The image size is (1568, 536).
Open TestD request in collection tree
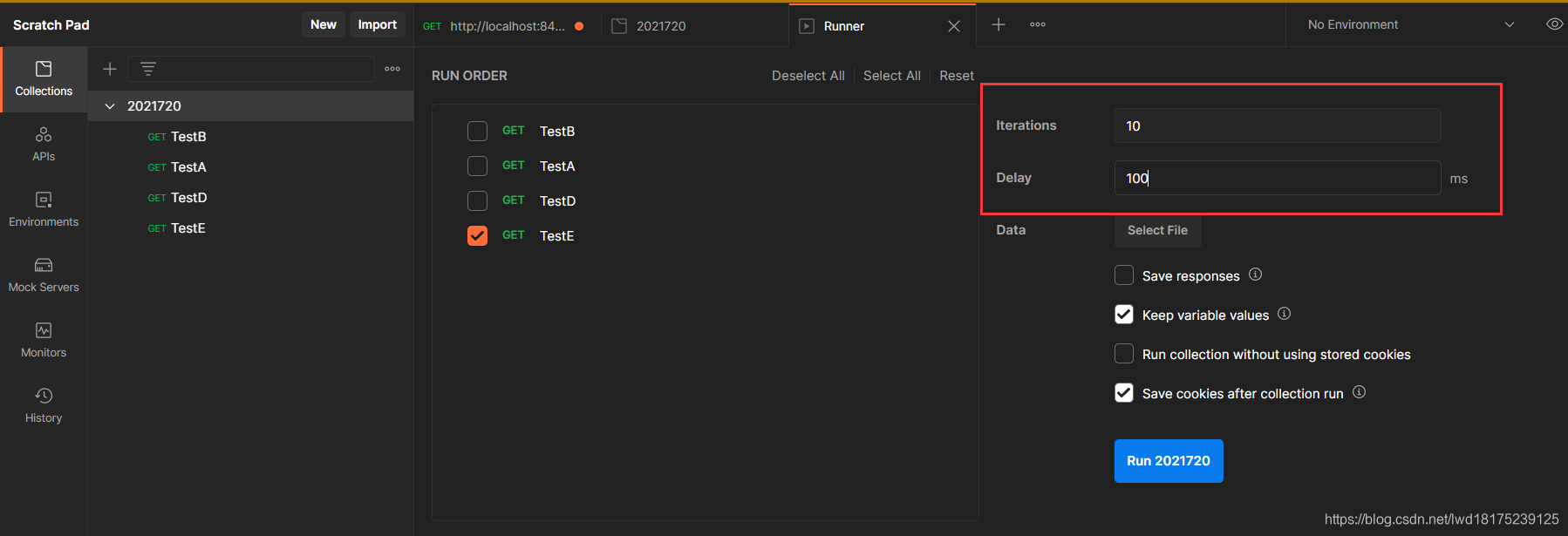click(251, 198)
